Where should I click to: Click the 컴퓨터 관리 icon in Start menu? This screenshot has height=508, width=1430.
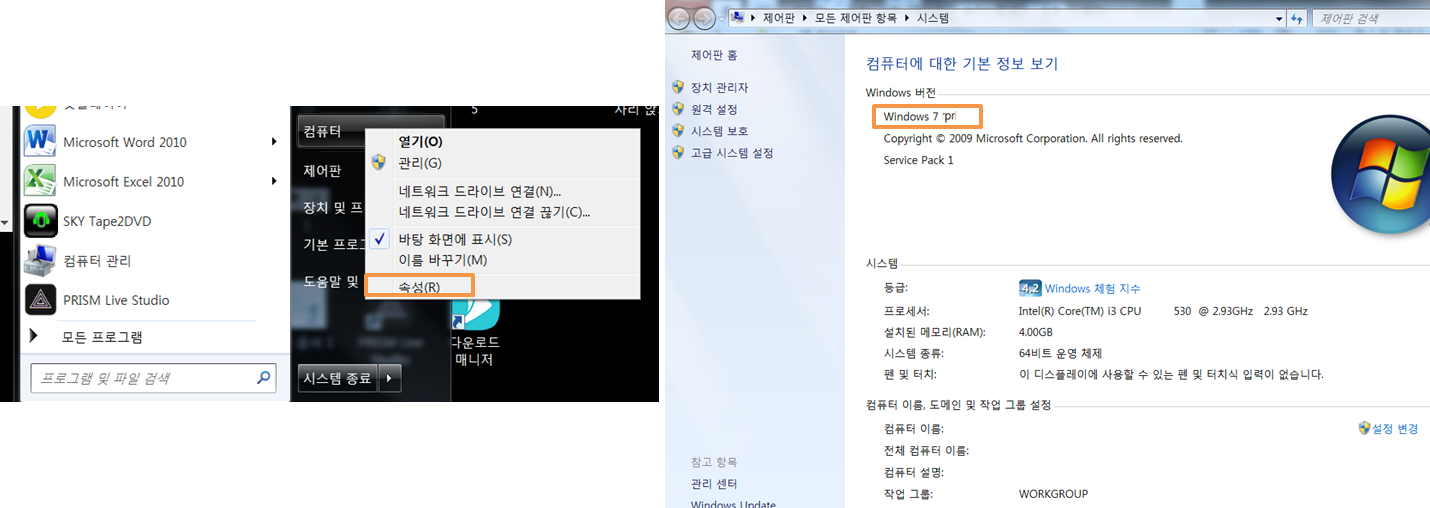(x=40, y=260)
